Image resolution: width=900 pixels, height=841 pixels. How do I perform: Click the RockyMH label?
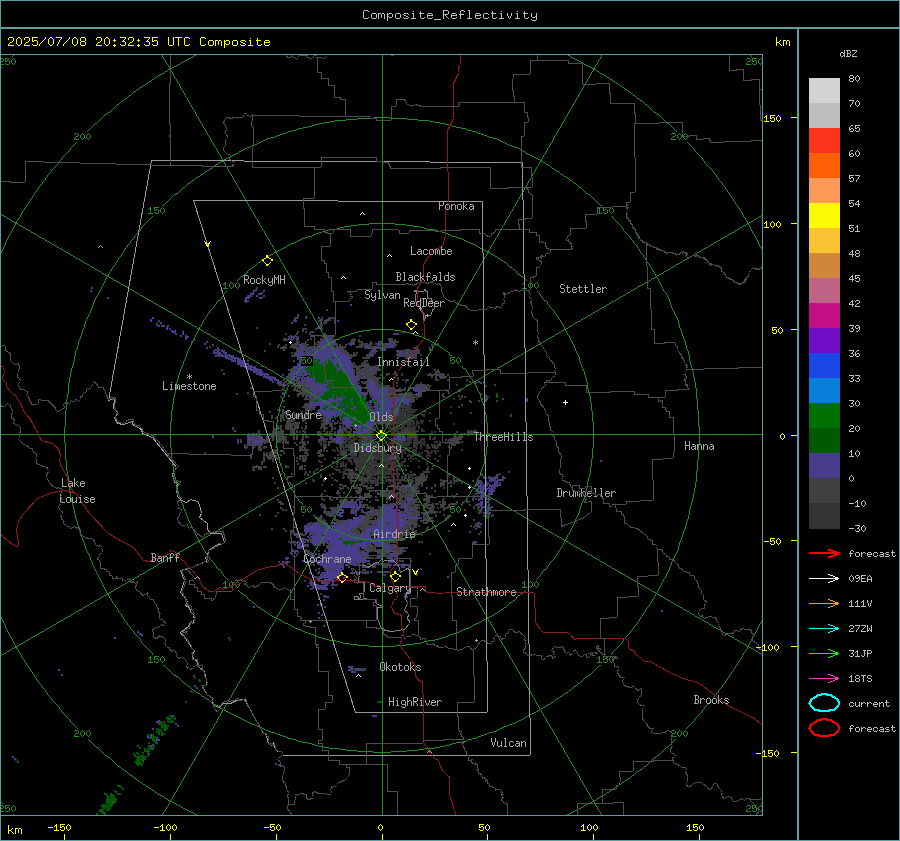pos(264,280)
